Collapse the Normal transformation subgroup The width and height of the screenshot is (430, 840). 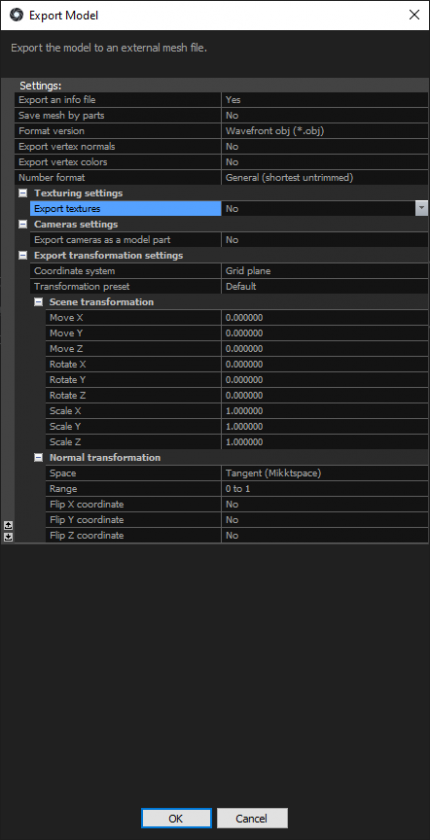pyautogui.click(x=38, y=458)
